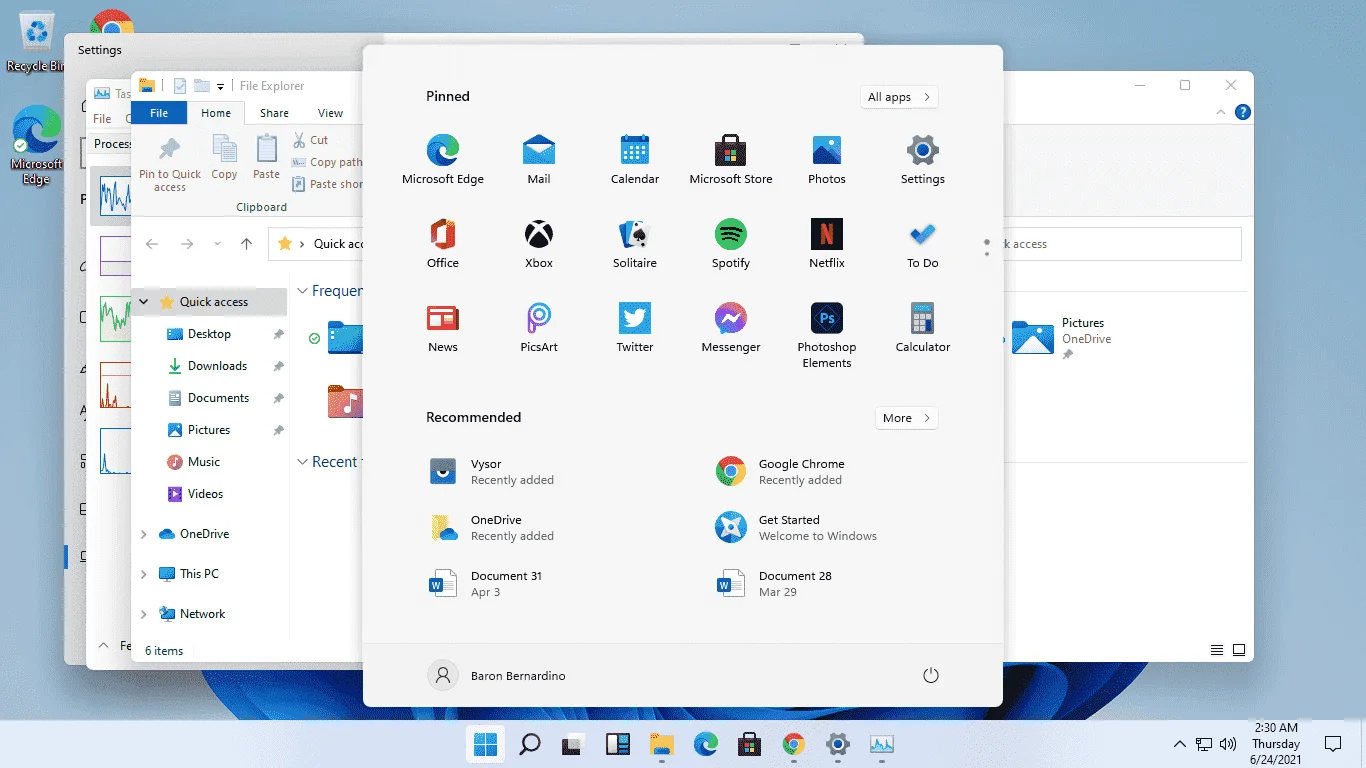1366x768 pixels.
Task: Open Spotify from pinned apps
Action: [x=731, y=244]
